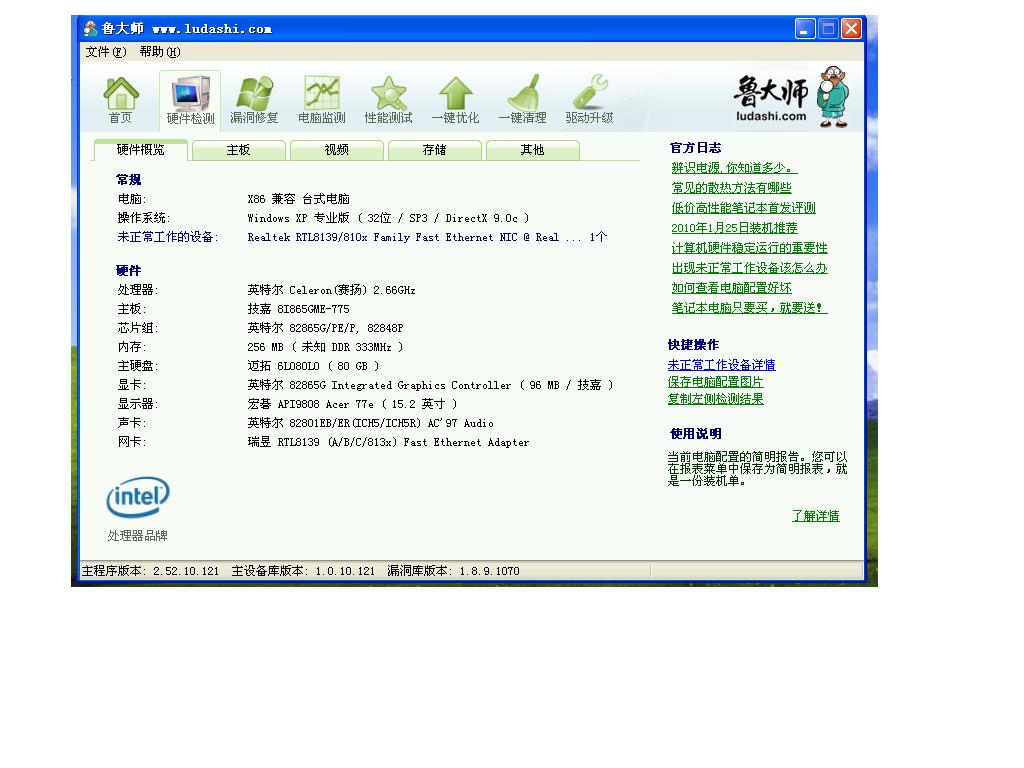Click the 复制左侧检测结果 quick action
The width and height of the screenshot is (1024, 768).
coord(715,399)
